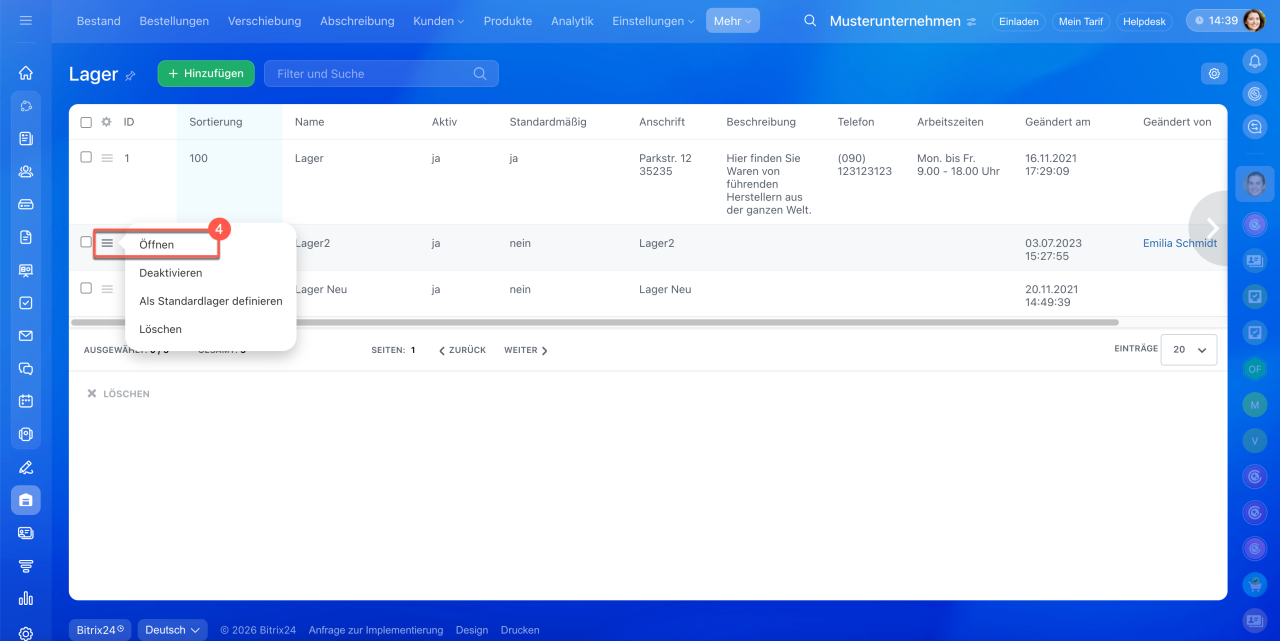This screenshot has width=1280, height=641.
Task: Open the Deutsch language selector
Action: (172, 629)
